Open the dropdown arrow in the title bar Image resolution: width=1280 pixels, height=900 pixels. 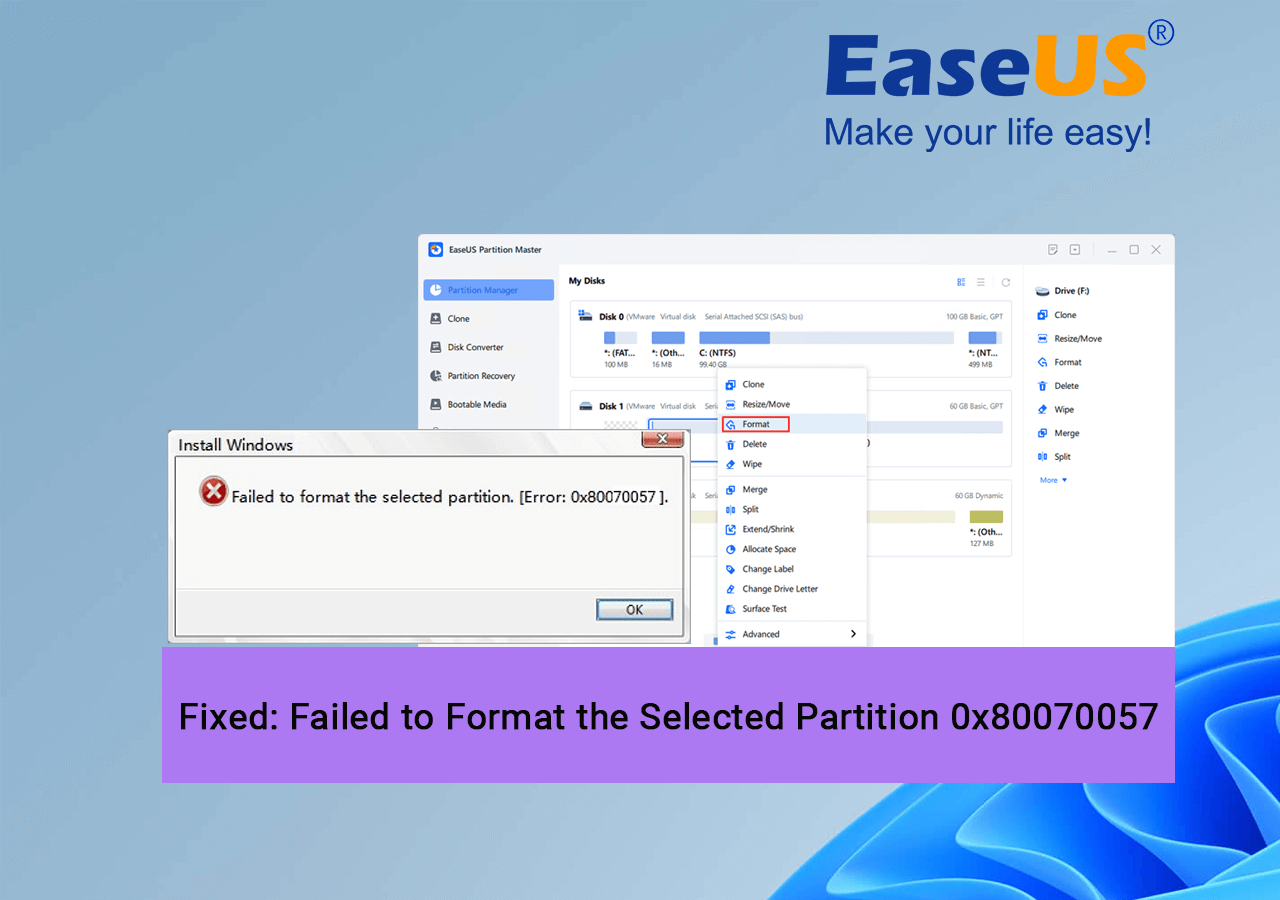(x=1073, y=249)
